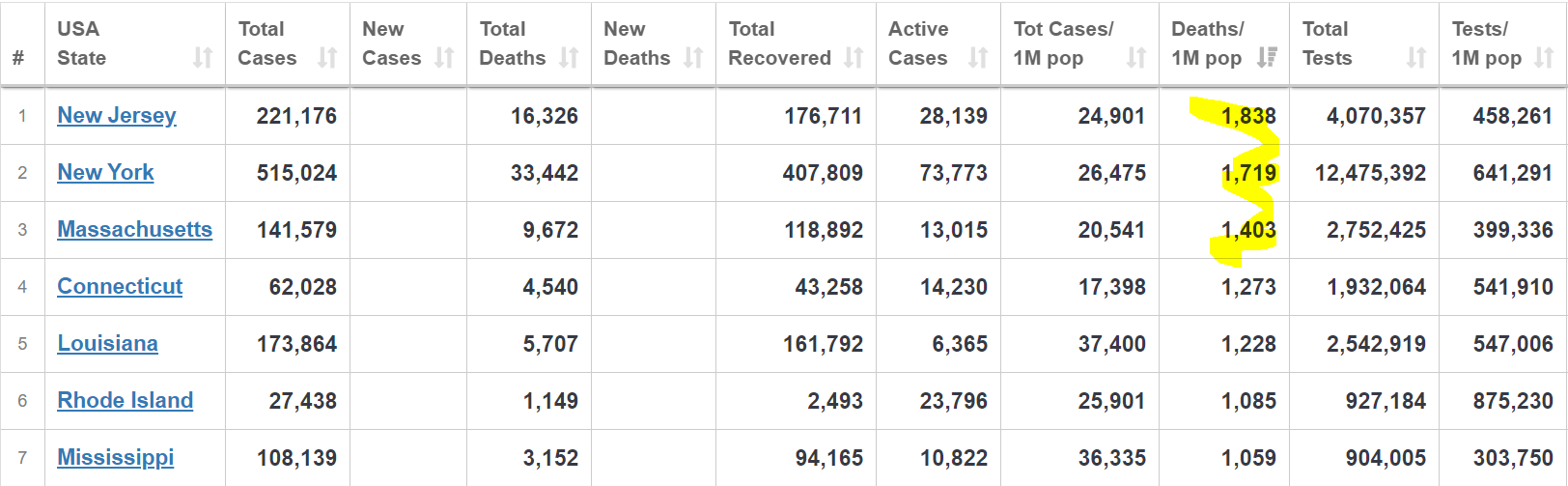Click the Total Tests sort arrows icon

pos(1416,58)
